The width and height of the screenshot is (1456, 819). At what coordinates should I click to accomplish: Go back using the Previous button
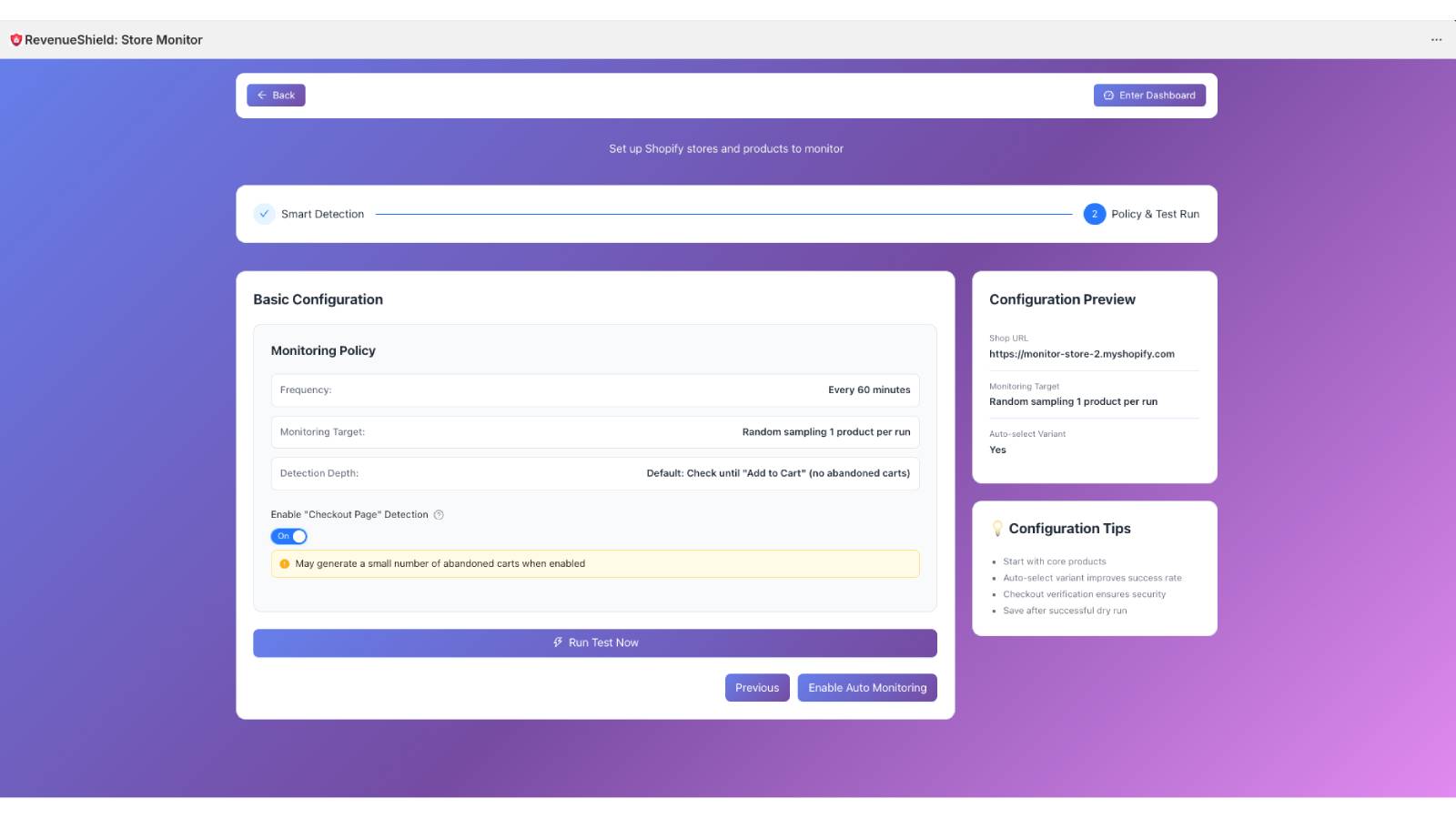pos(756,687)
